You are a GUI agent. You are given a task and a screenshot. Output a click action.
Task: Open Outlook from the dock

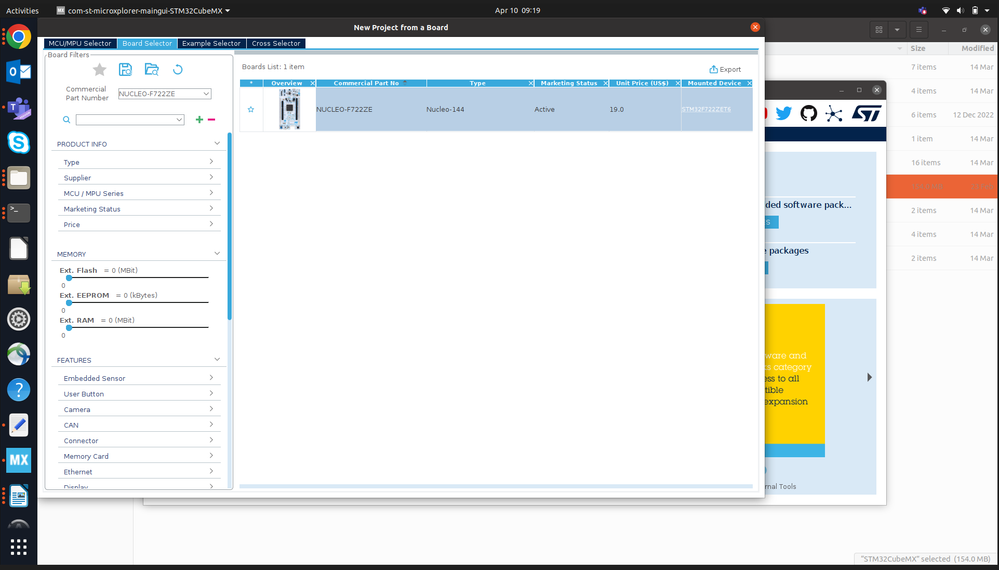18,72
